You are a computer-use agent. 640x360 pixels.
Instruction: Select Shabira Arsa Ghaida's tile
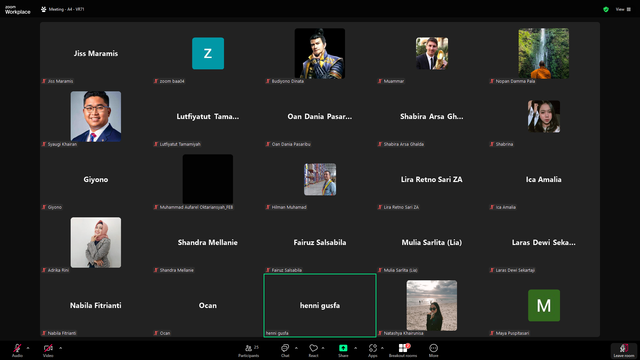[x=432, y=116]
